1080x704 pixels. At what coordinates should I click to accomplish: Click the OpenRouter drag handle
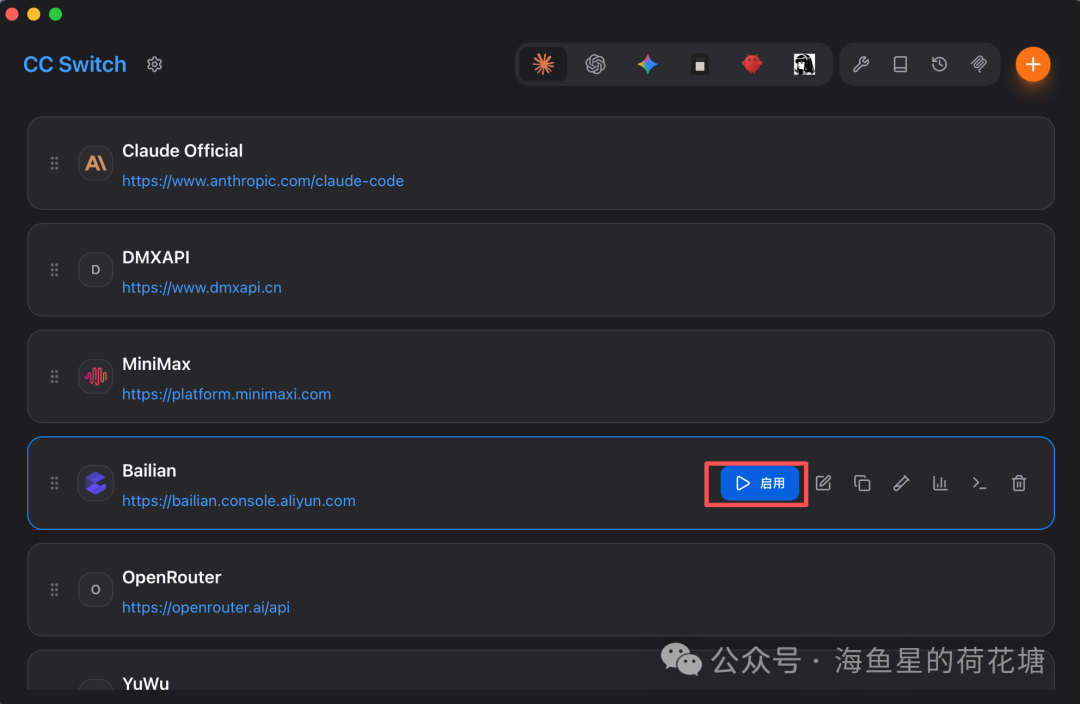coord(54,590)
